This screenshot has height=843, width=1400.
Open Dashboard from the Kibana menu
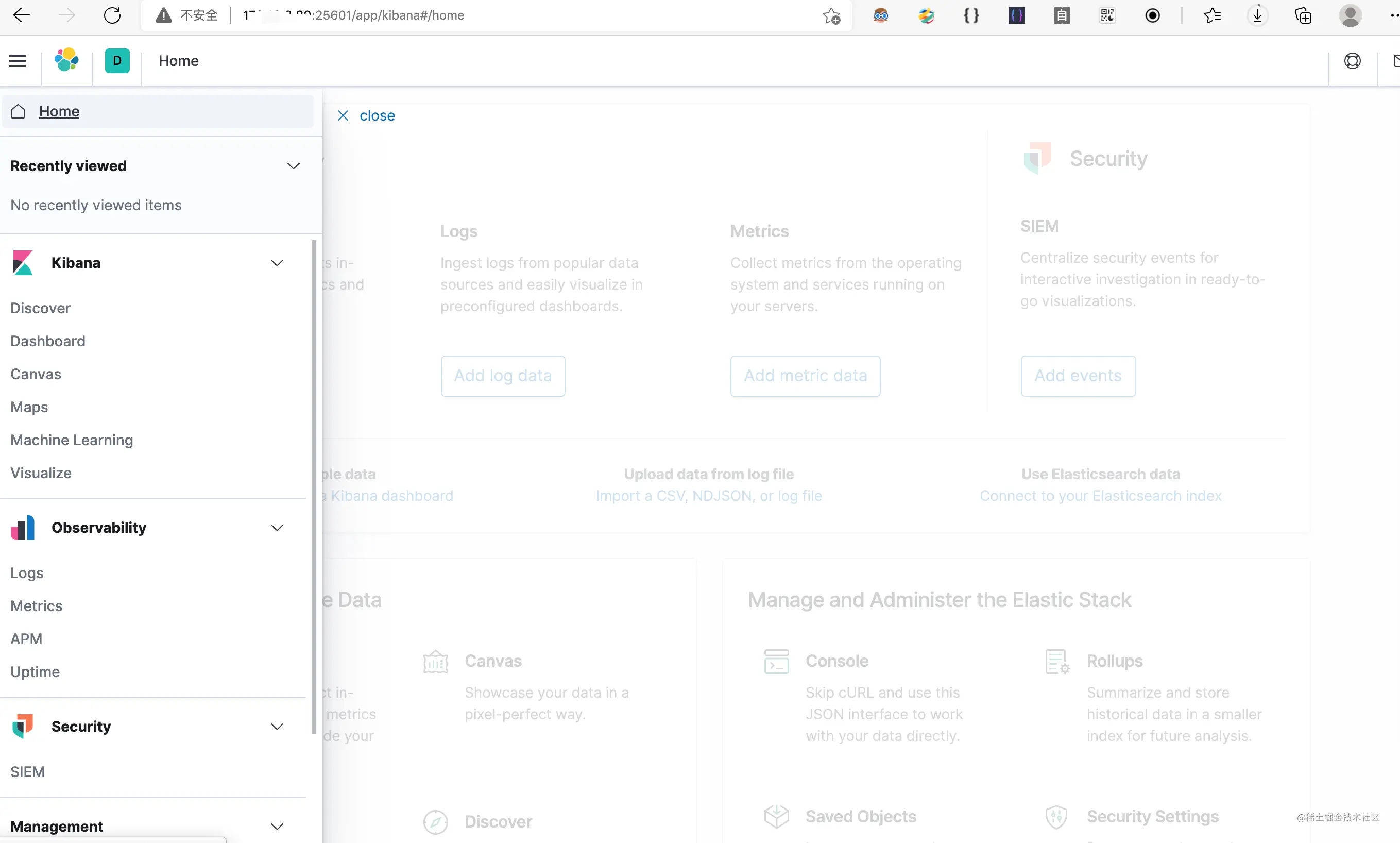[48, 341]
